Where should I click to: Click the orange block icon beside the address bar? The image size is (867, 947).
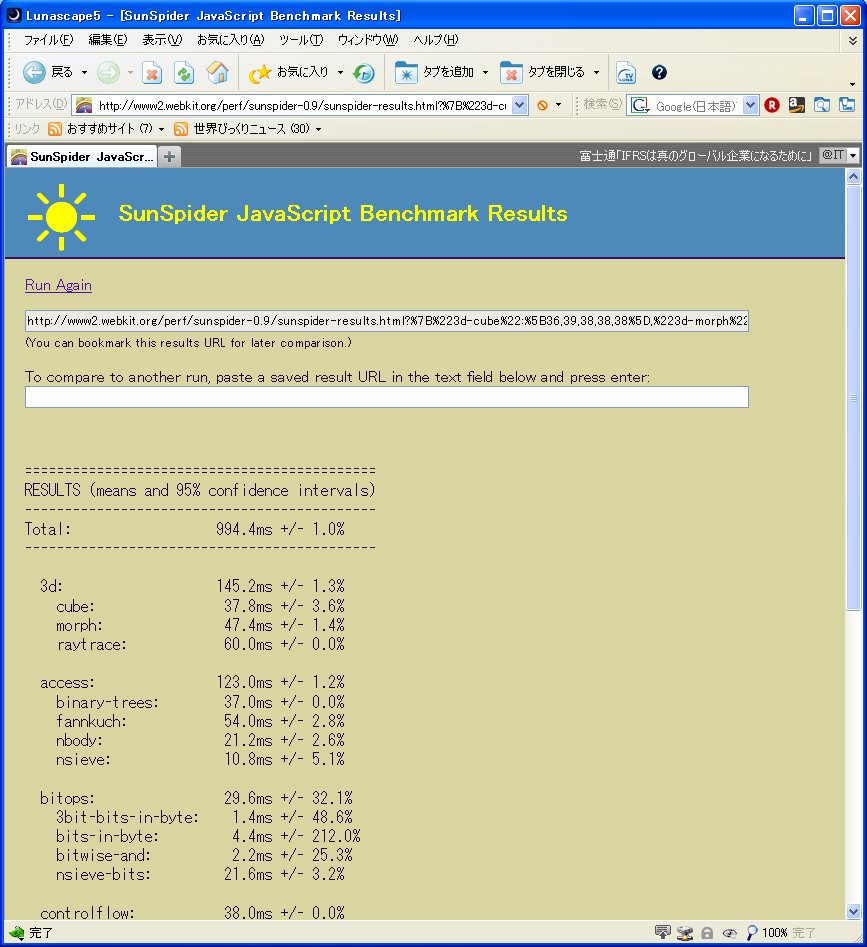tap(542, 105)
